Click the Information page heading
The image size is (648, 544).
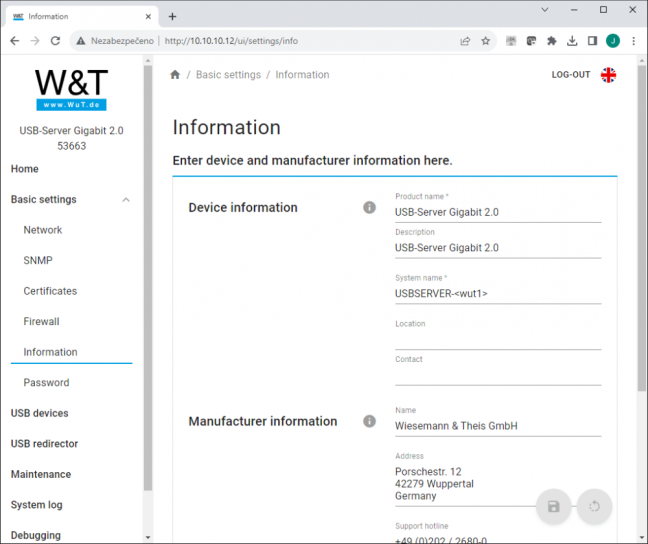[226, 127]
